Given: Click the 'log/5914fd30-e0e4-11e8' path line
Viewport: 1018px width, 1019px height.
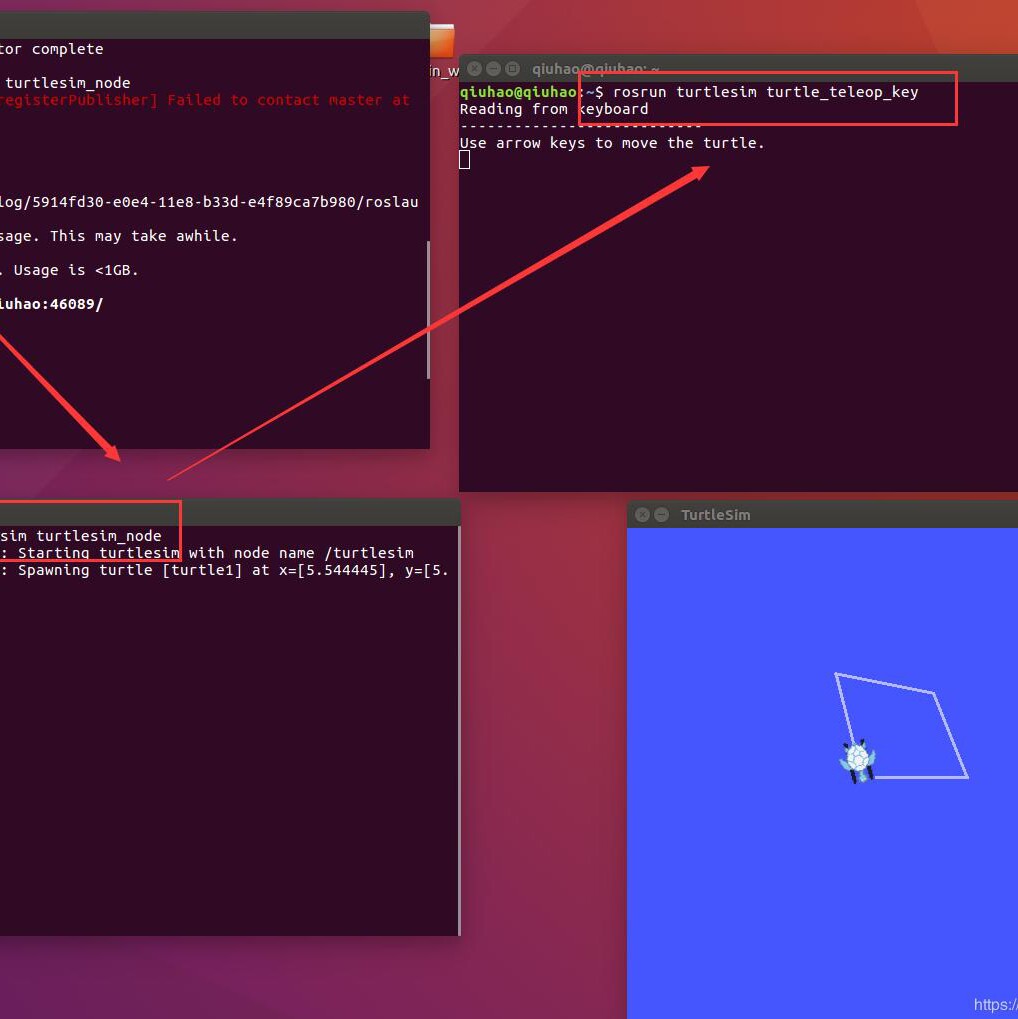Looking at the screenshot, I should pos(209,202).
